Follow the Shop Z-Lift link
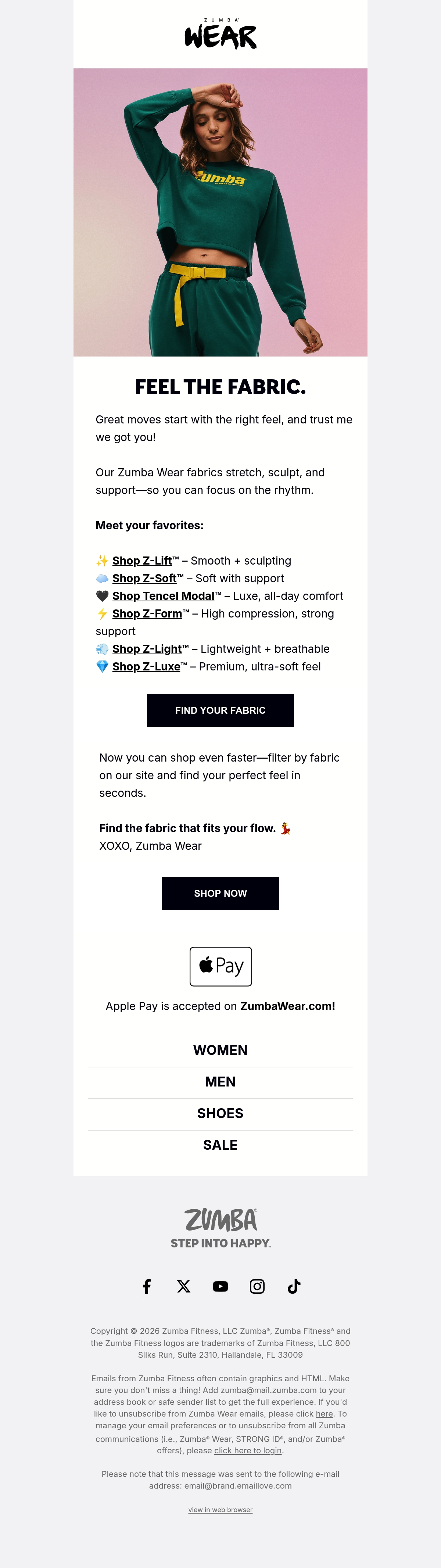 (142, 561)
